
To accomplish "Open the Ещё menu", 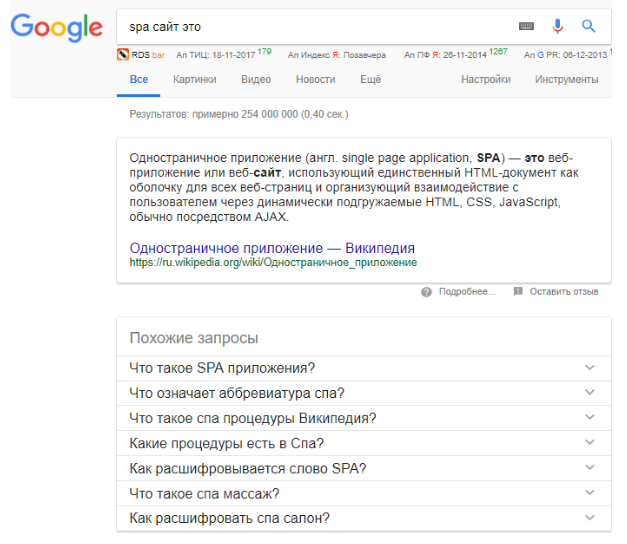I will click(x=371, y=80).
